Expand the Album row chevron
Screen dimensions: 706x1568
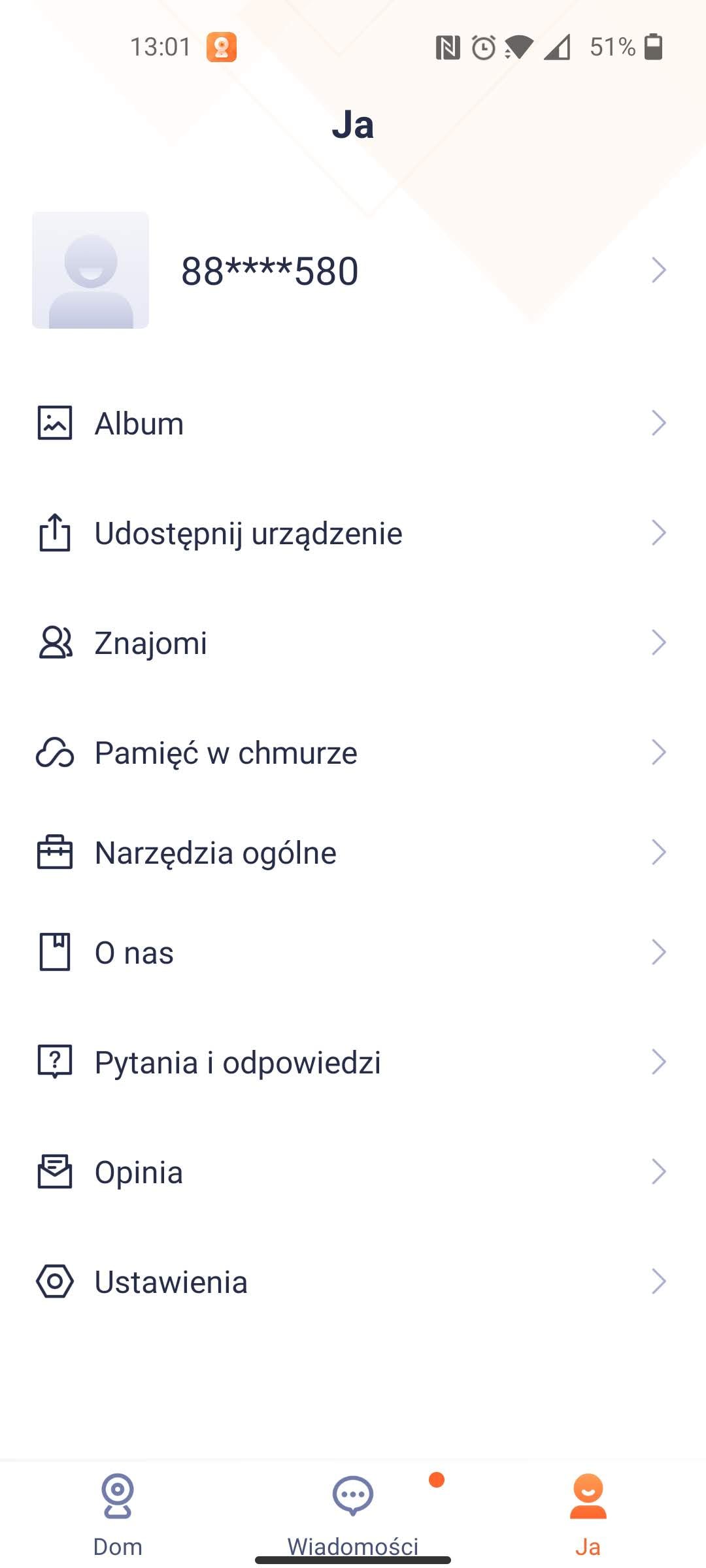pyautogui.click(x=658, y=423)
